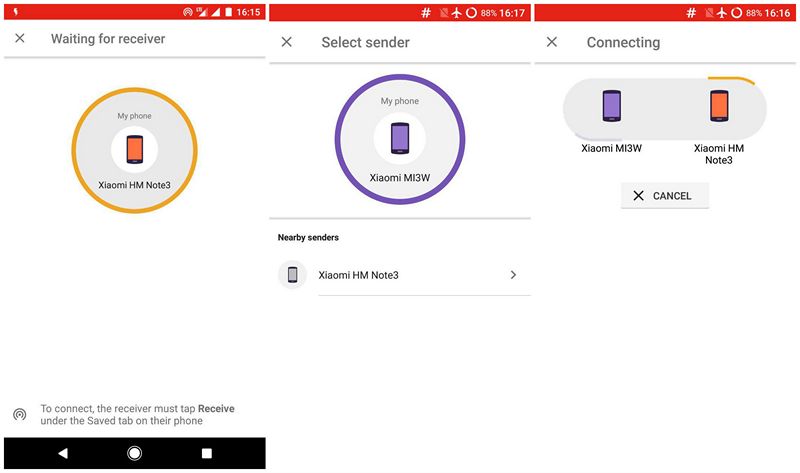Screen dimensions: 800x473
Task: Tap lightning charging icon in left status bar
Action: click(16, 12)
